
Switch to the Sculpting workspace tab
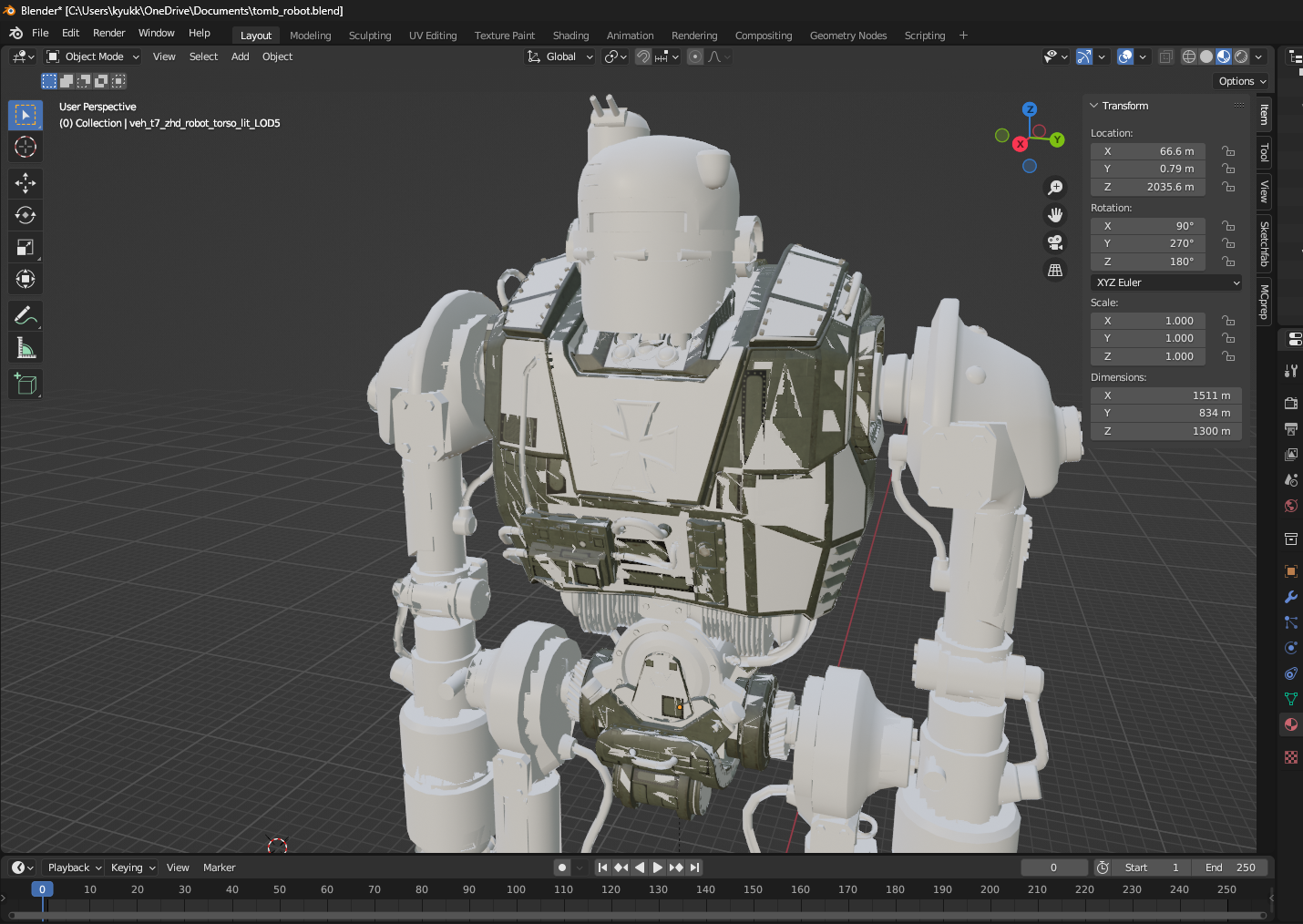pos(370,36)
